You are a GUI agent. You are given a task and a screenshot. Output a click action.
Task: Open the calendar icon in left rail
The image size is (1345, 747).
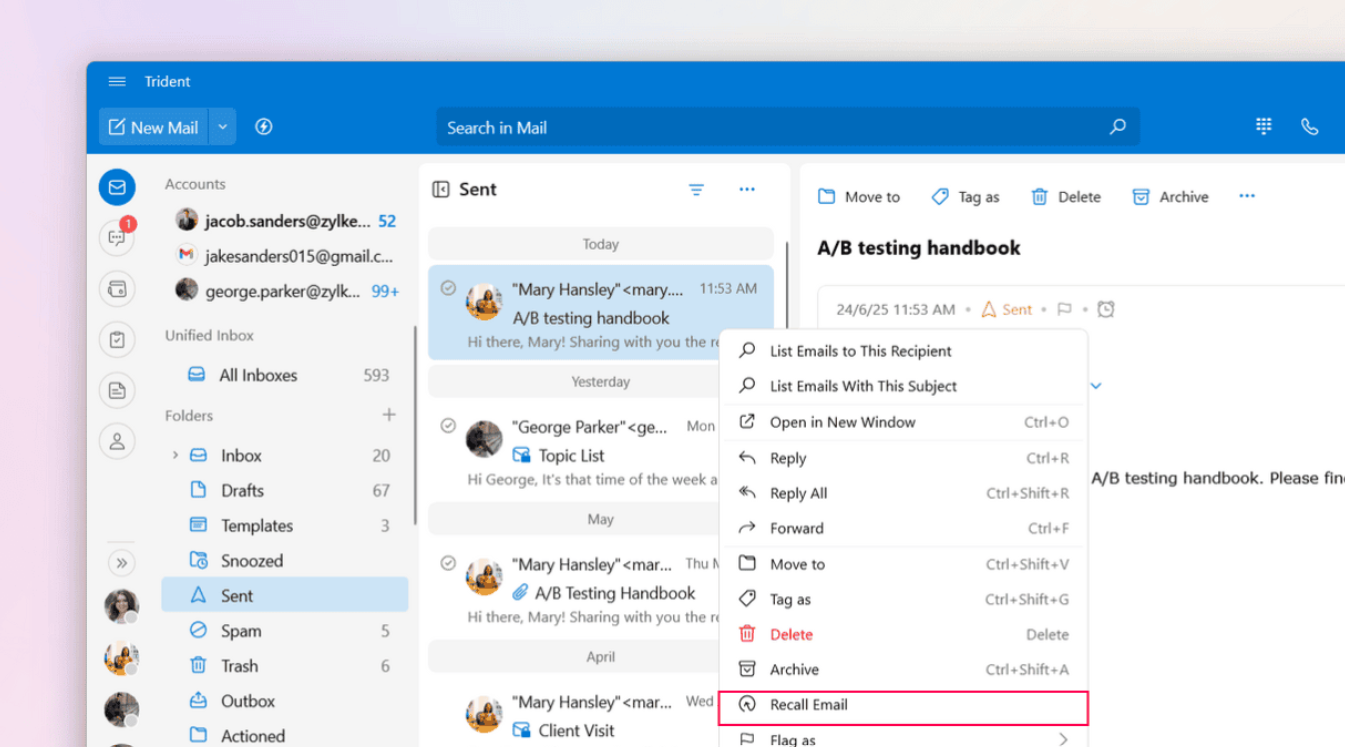point(117,290)
